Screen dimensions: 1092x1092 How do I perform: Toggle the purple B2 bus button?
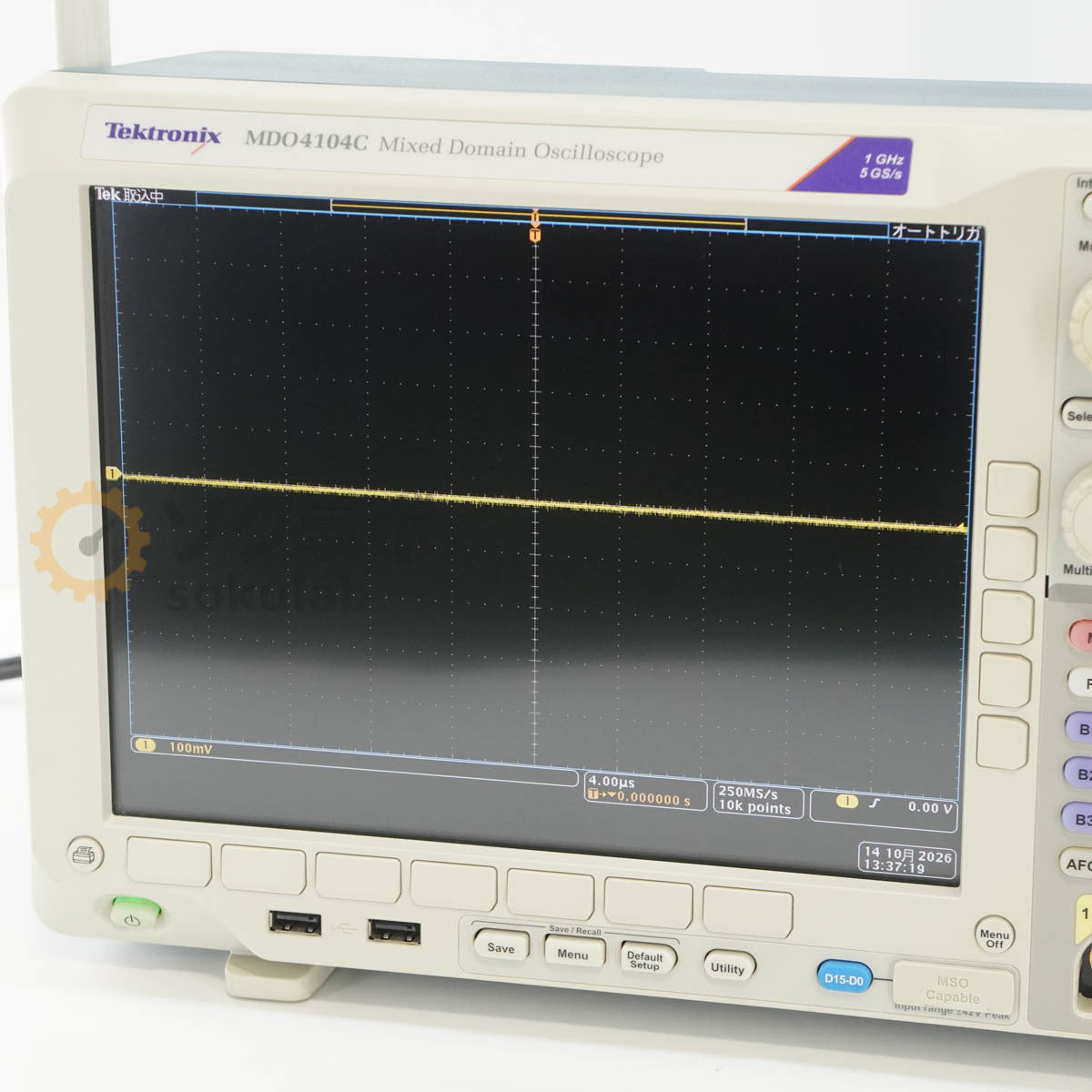pyautogui.click(x=1079, y=773)
